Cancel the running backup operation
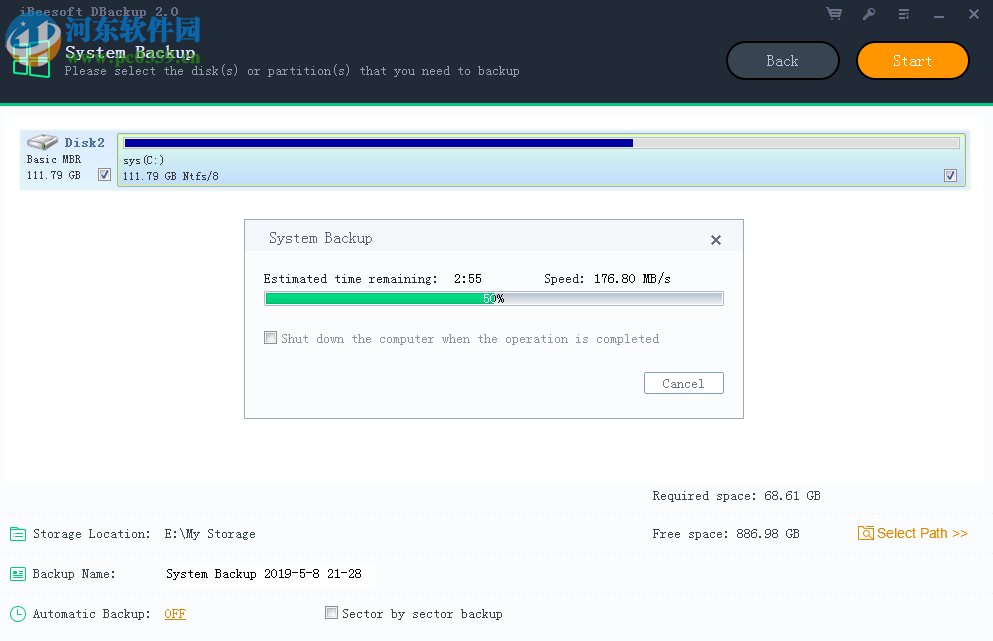Viewport: 993px width, 641px height. (683, 383)
